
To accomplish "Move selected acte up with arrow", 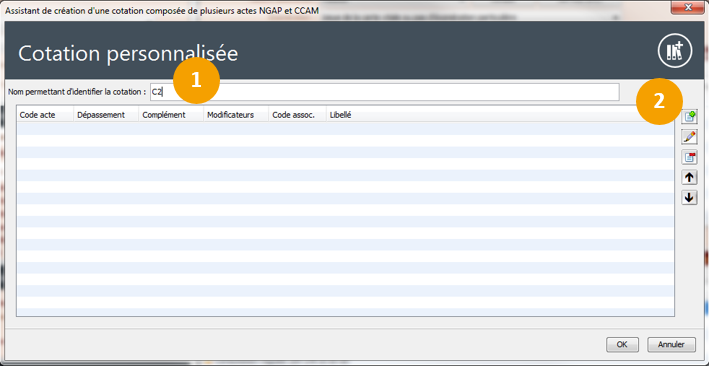I will coord(689,177).
